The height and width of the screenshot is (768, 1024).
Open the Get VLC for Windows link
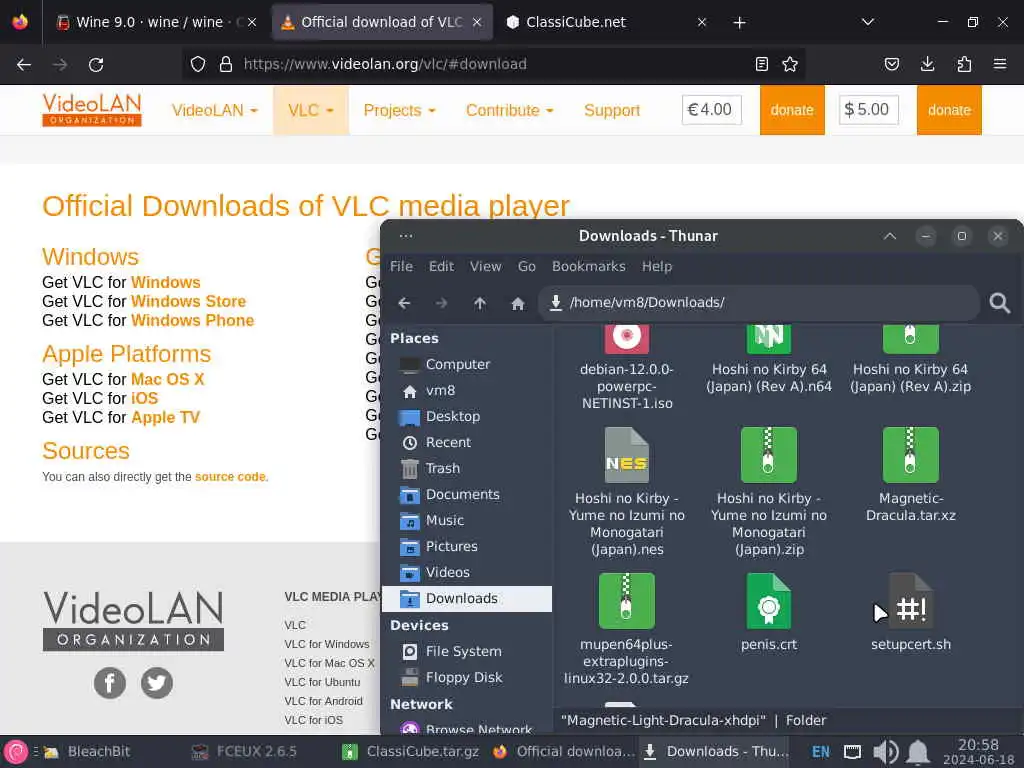(166, 282)
